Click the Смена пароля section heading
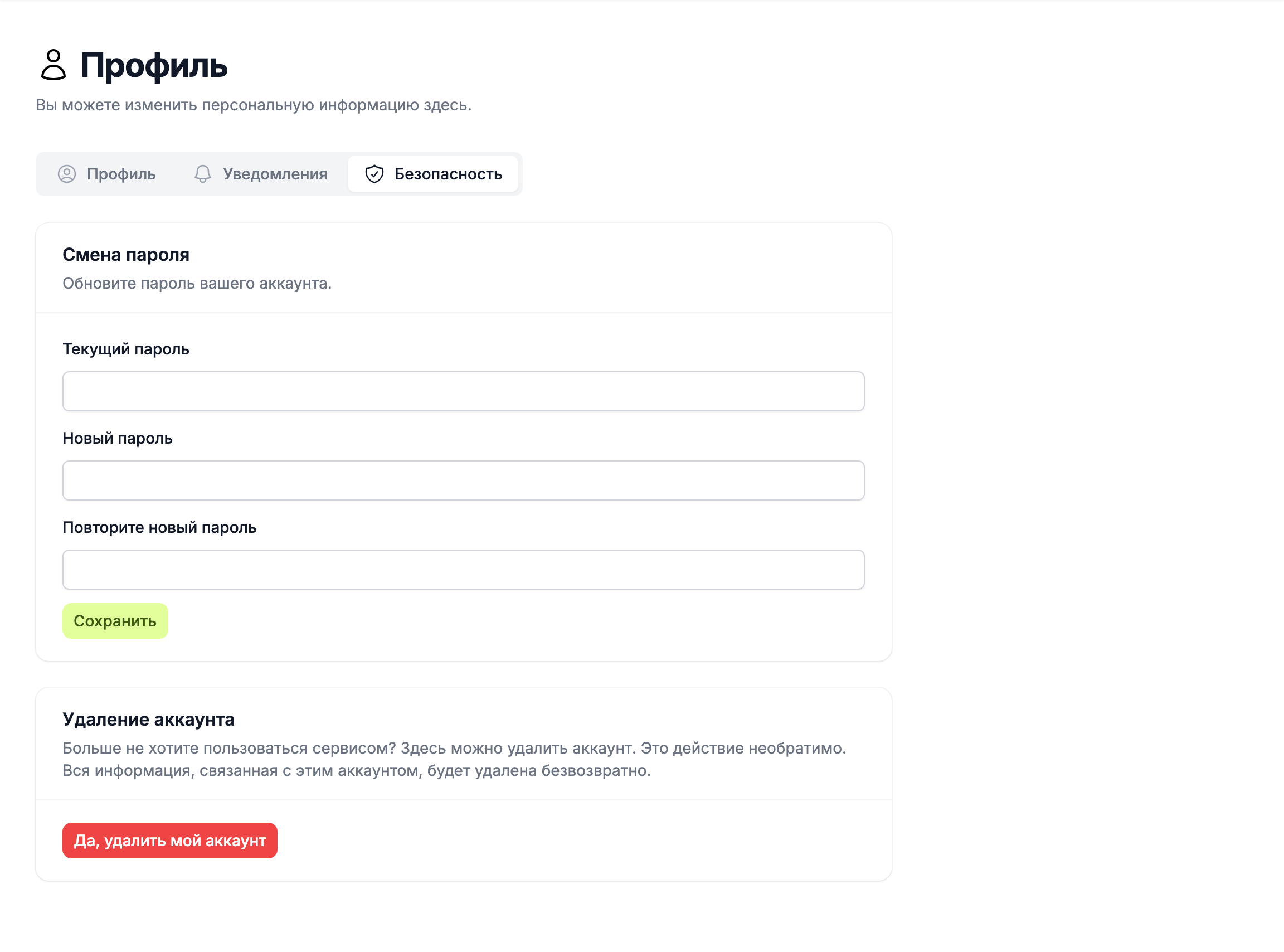The image size is (1284, 952). tap(126, 255)
